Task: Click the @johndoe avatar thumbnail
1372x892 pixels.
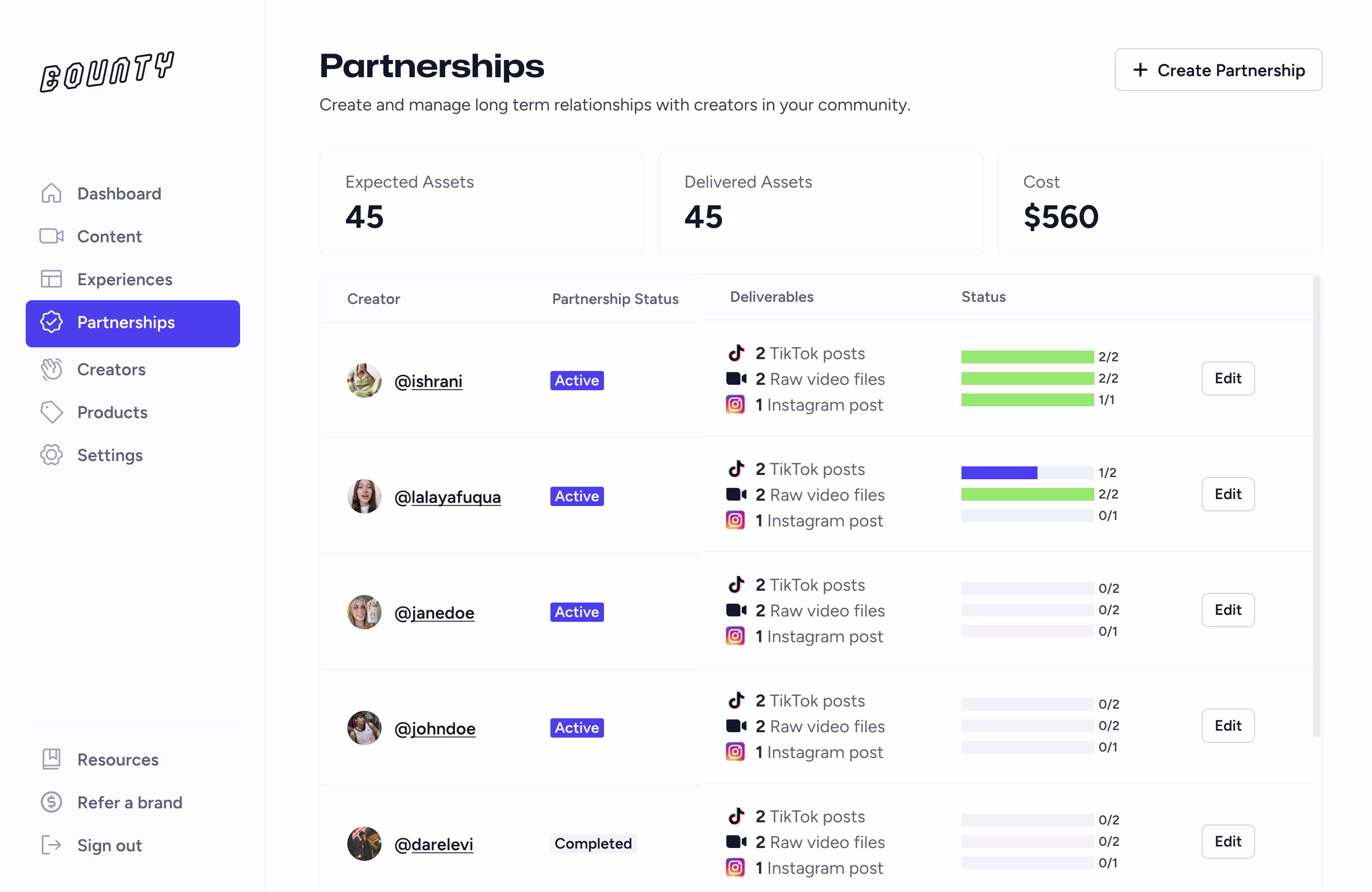Action: click(x=364, y=727)
